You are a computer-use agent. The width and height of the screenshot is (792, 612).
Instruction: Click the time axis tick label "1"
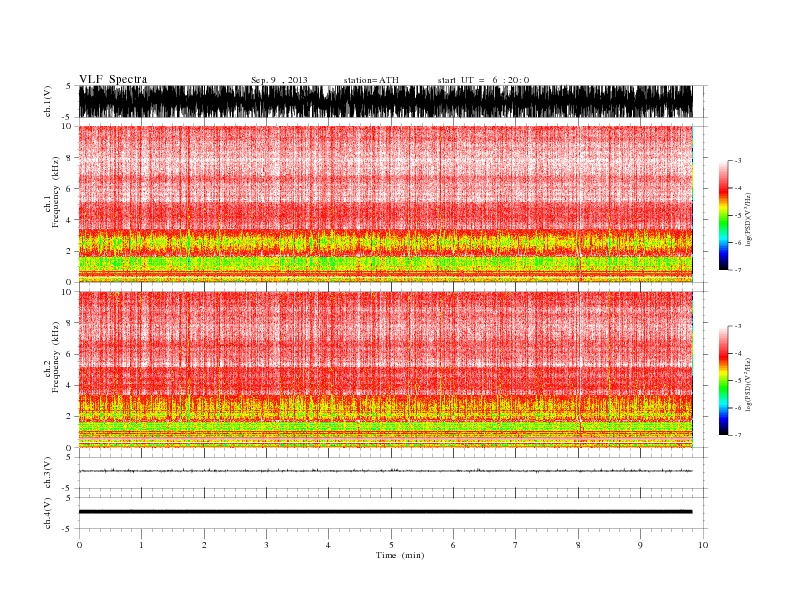coord(141,545)
